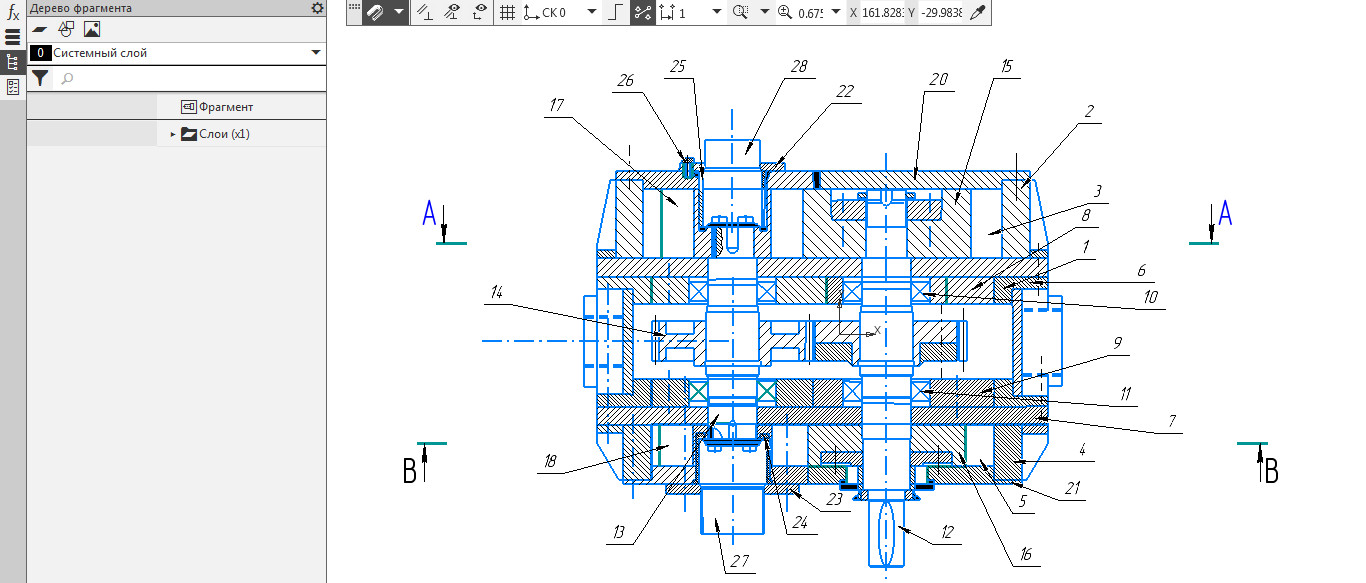Expand the Слои (x1) tree node
1366x583 pixels.
coord(173,133)
